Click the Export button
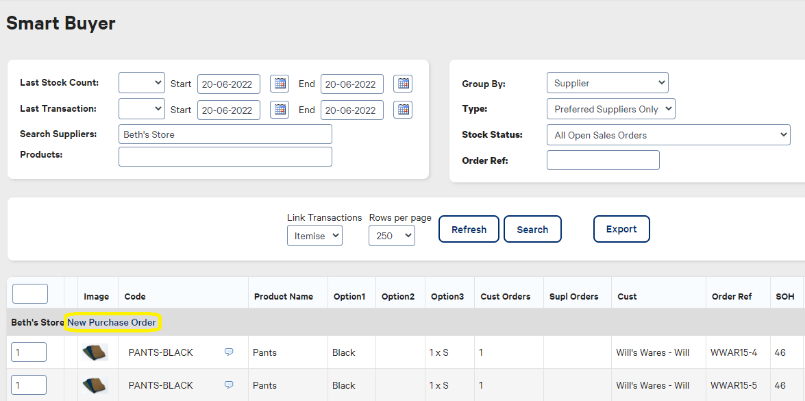 (621, 229)
